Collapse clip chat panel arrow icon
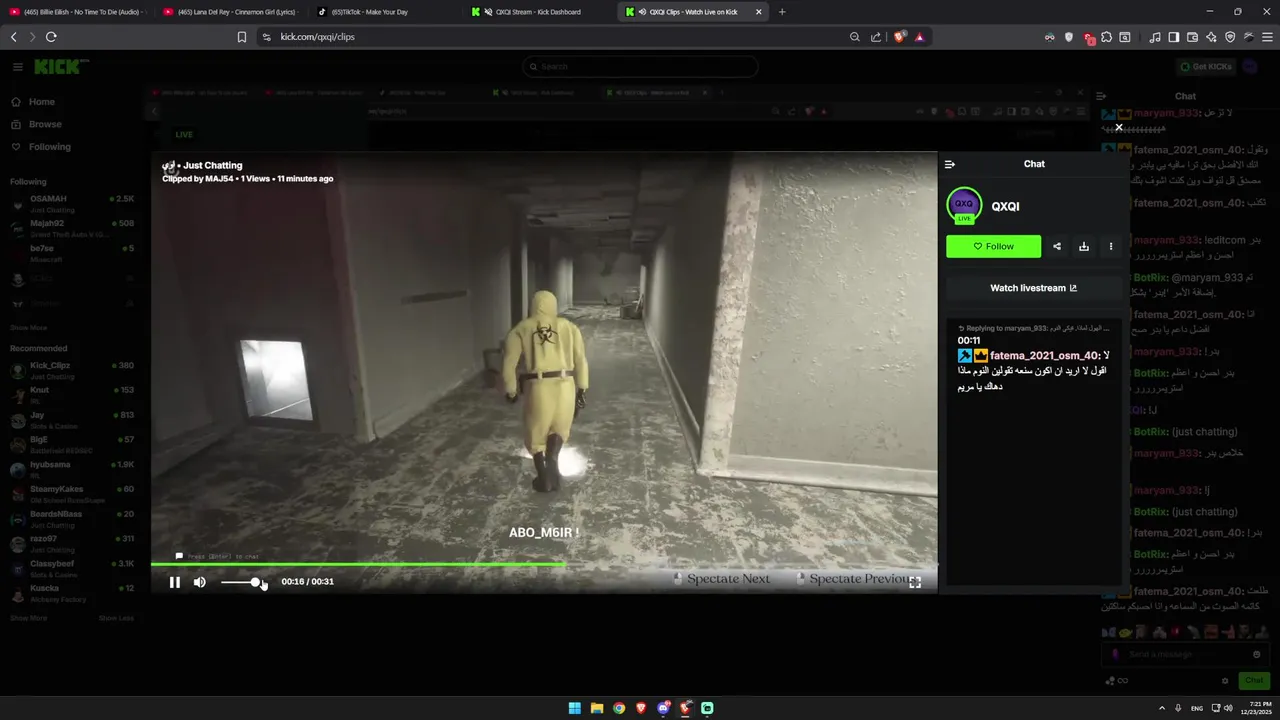The height and width of the screenshot is (720, 1280). (x=950, y=164)
